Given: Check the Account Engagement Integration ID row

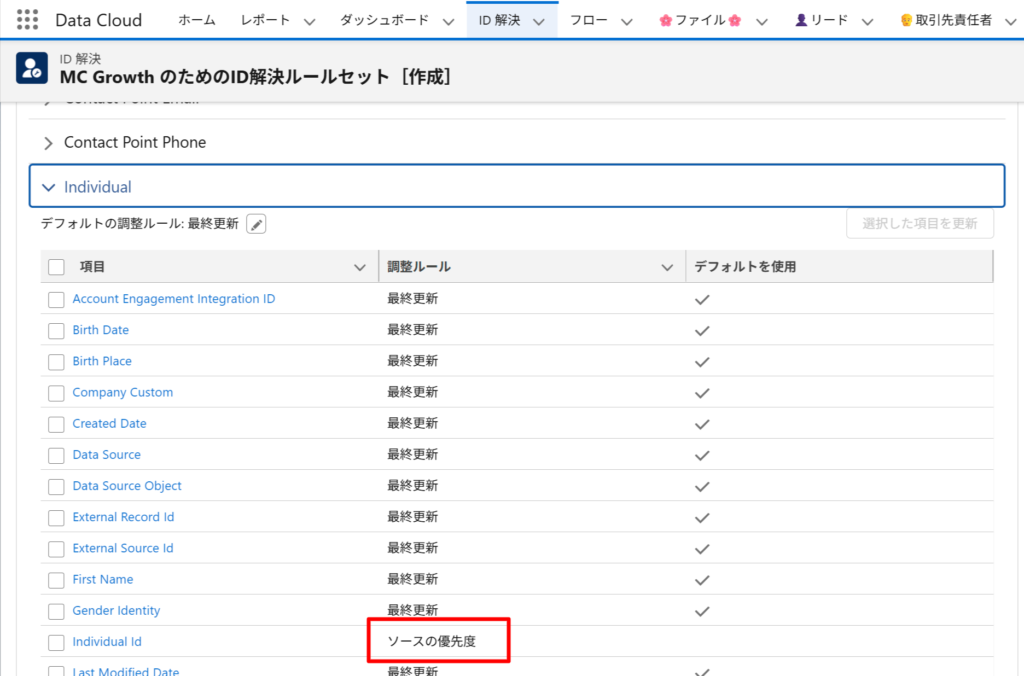Looking at the screenshot, I should click(x=56, y=299).
